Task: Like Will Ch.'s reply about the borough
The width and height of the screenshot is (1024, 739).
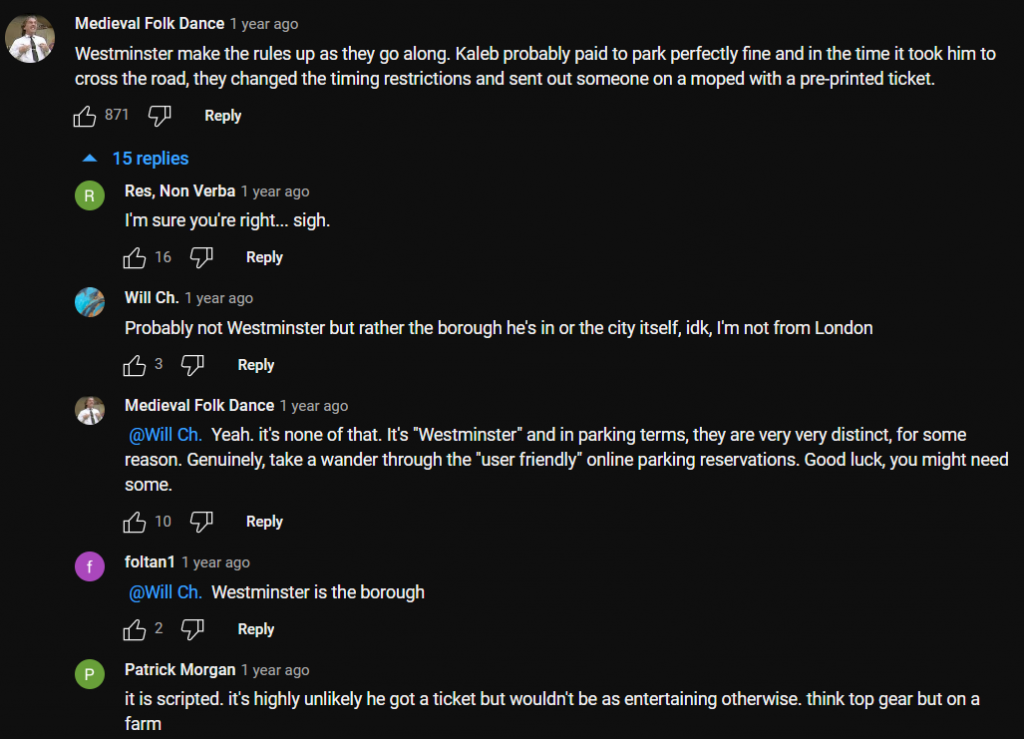Action: coord(135,366)
